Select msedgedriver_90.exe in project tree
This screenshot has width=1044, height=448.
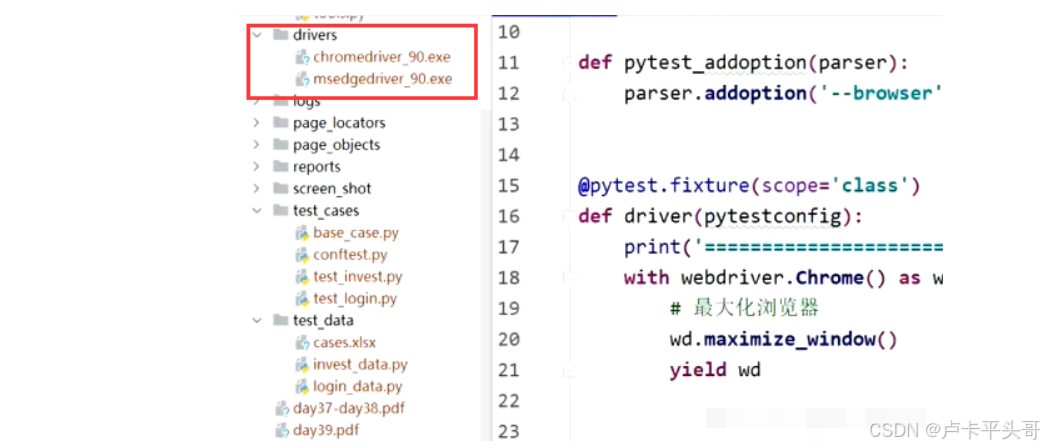pyautogui.click(x=383, y=79)
